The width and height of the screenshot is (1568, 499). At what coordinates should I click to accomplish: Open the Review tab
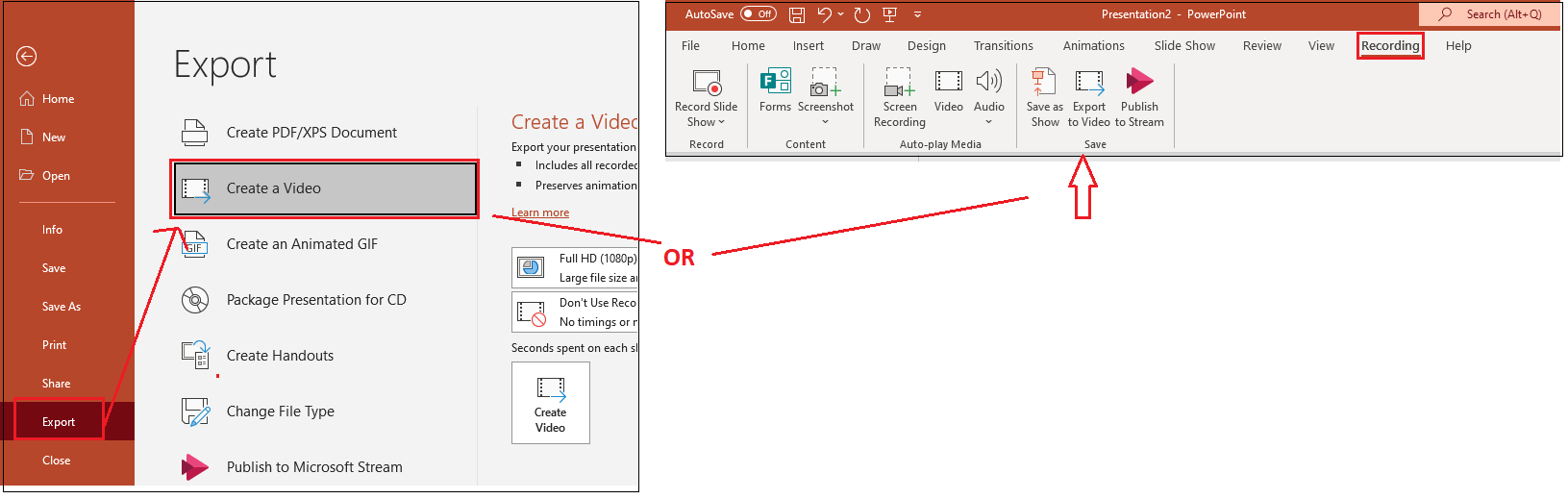(x=1262, y=46)
